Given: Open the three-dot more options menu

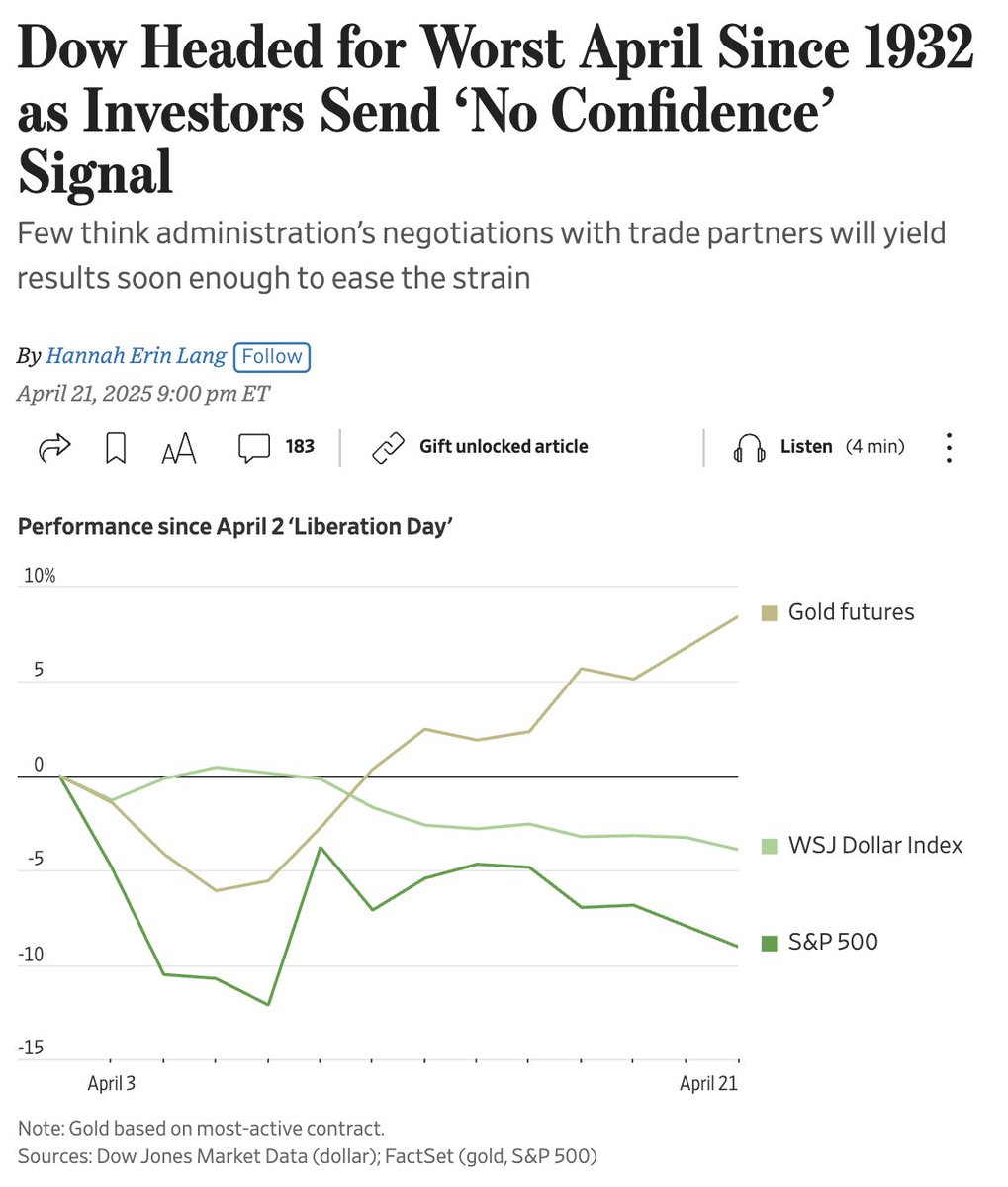Looking at the screenshot, I should (949, 448).
